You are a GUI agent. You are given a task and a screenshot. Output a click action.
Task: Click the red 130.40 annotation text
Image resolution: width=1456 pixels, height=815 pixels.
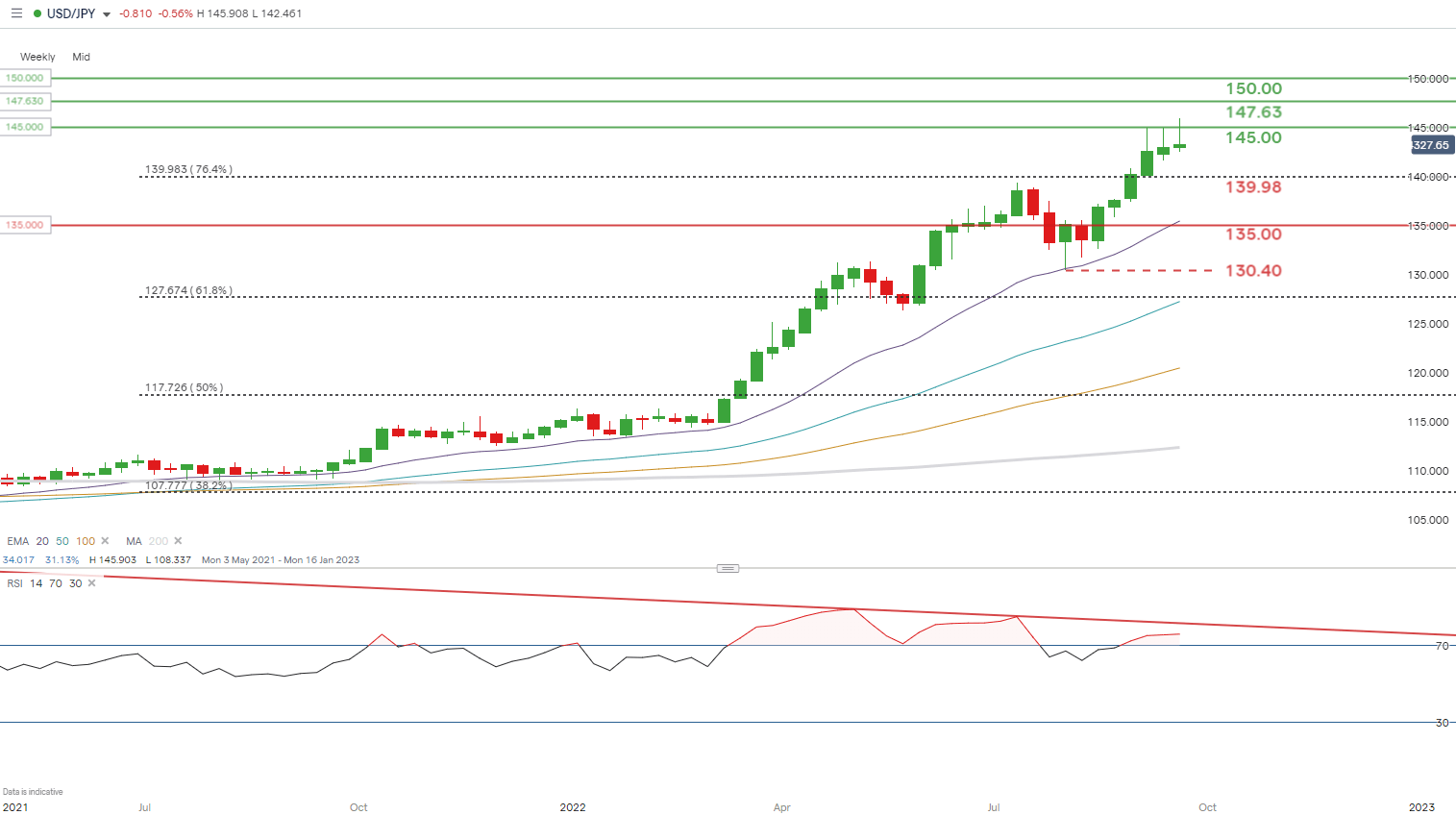point(1253,270)
